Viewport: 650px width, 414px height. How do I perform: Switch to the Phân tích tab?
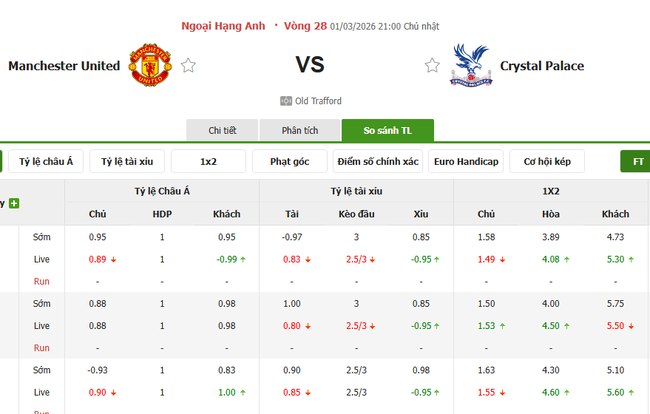299,131
